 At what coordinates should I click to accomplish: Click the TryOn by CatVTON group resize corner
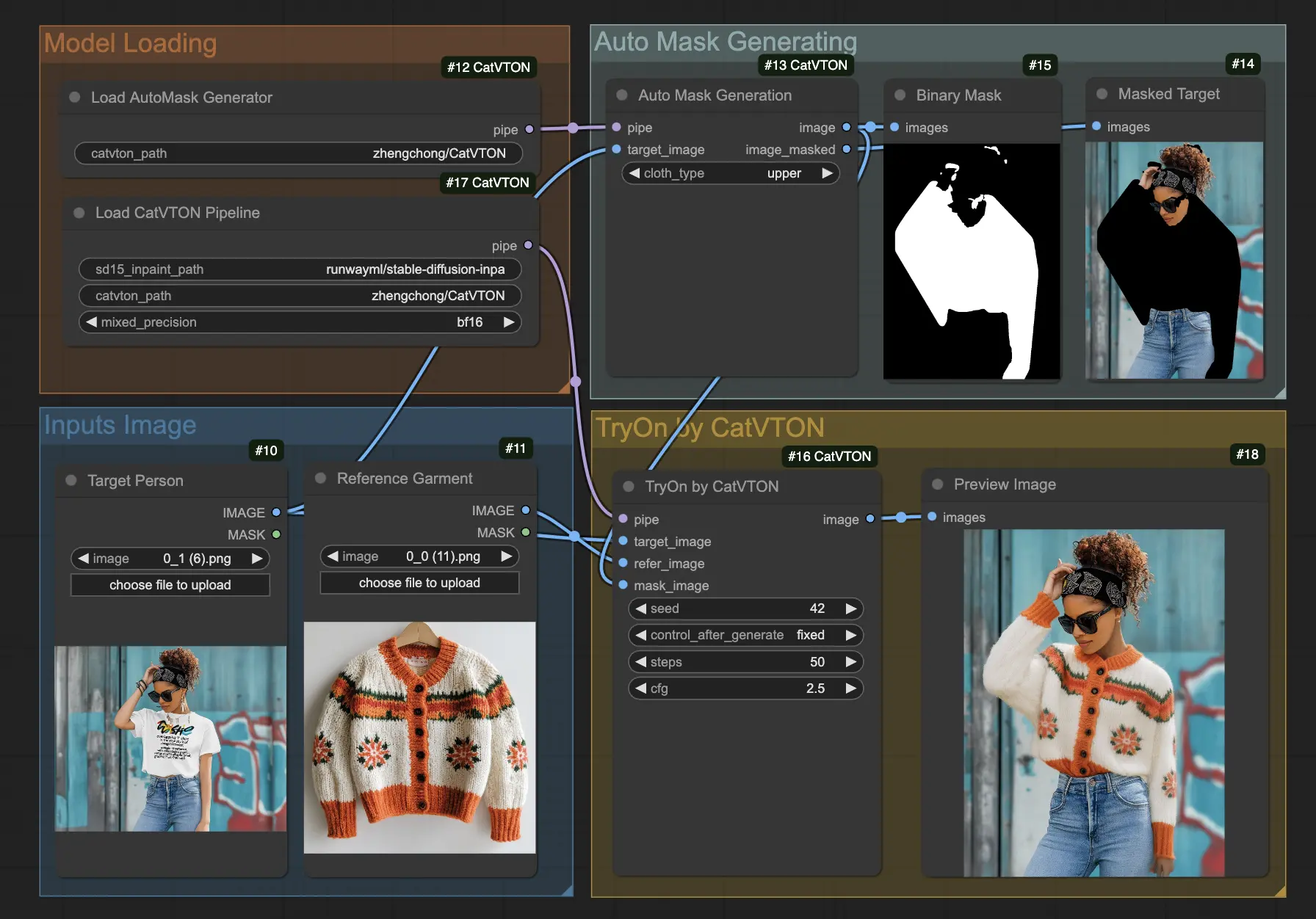pos(1280,891)
